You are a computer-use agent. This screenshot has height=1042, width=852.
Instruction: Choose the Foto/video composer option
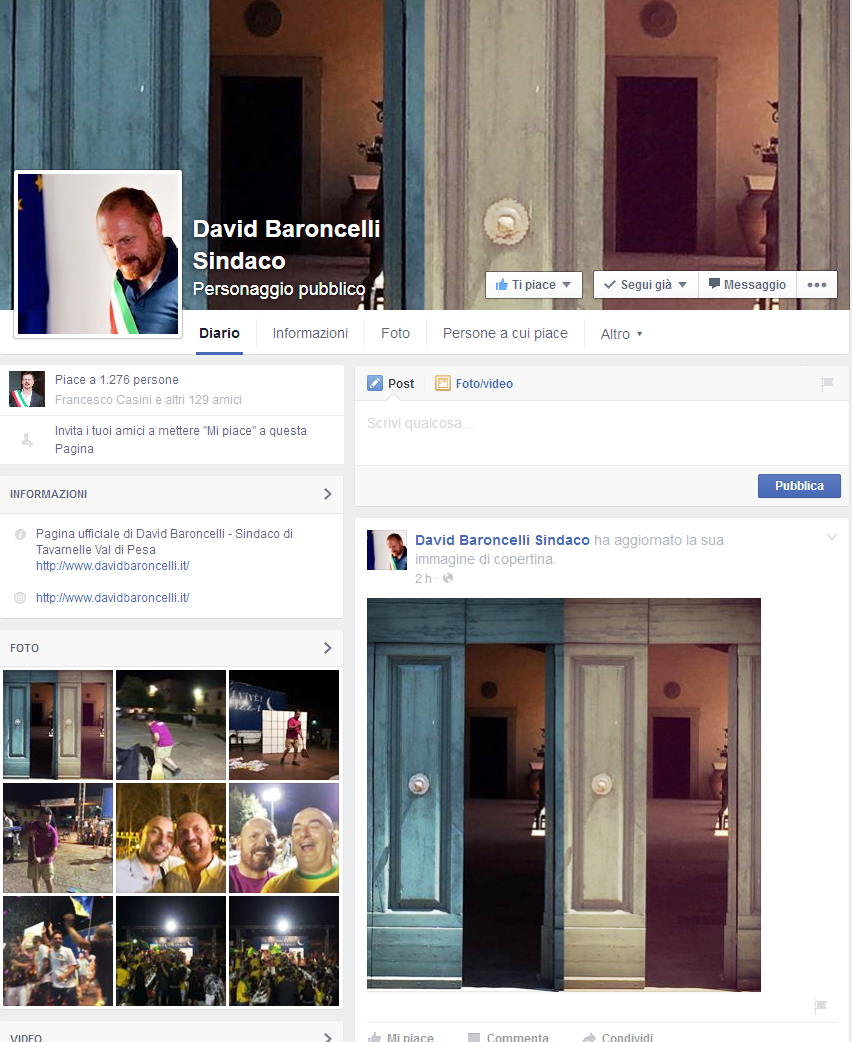[x=474, y=383]
